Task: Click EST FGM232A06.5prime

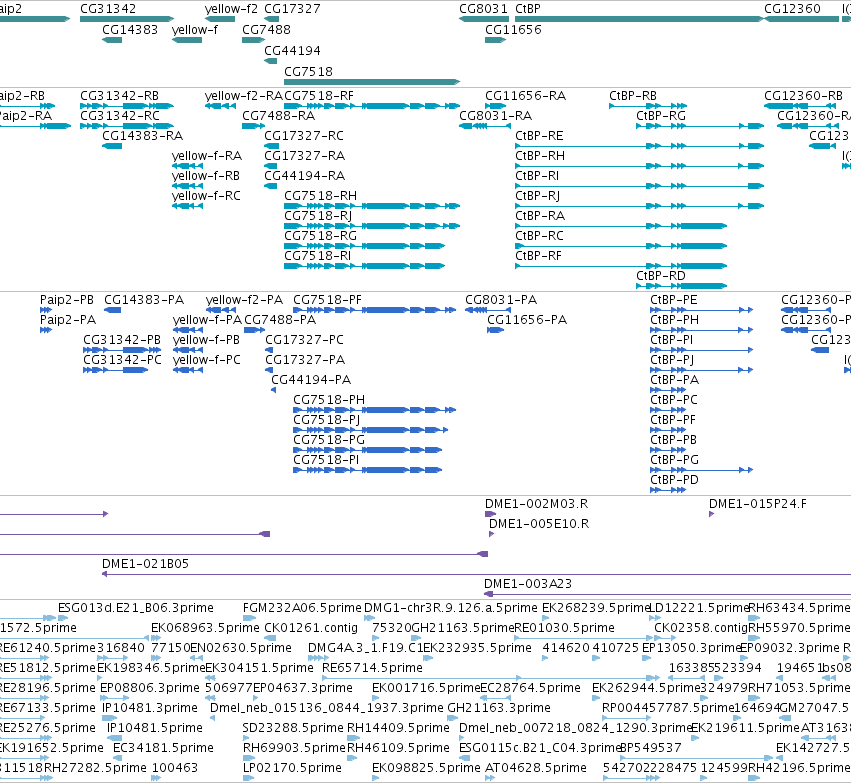Action: 302,608
